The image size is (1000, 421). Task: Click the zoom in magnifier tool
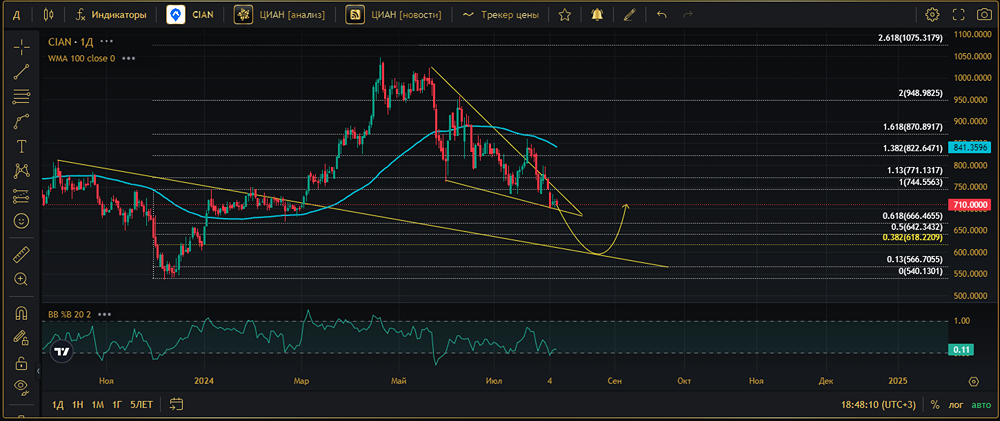(x=22, y=279)
